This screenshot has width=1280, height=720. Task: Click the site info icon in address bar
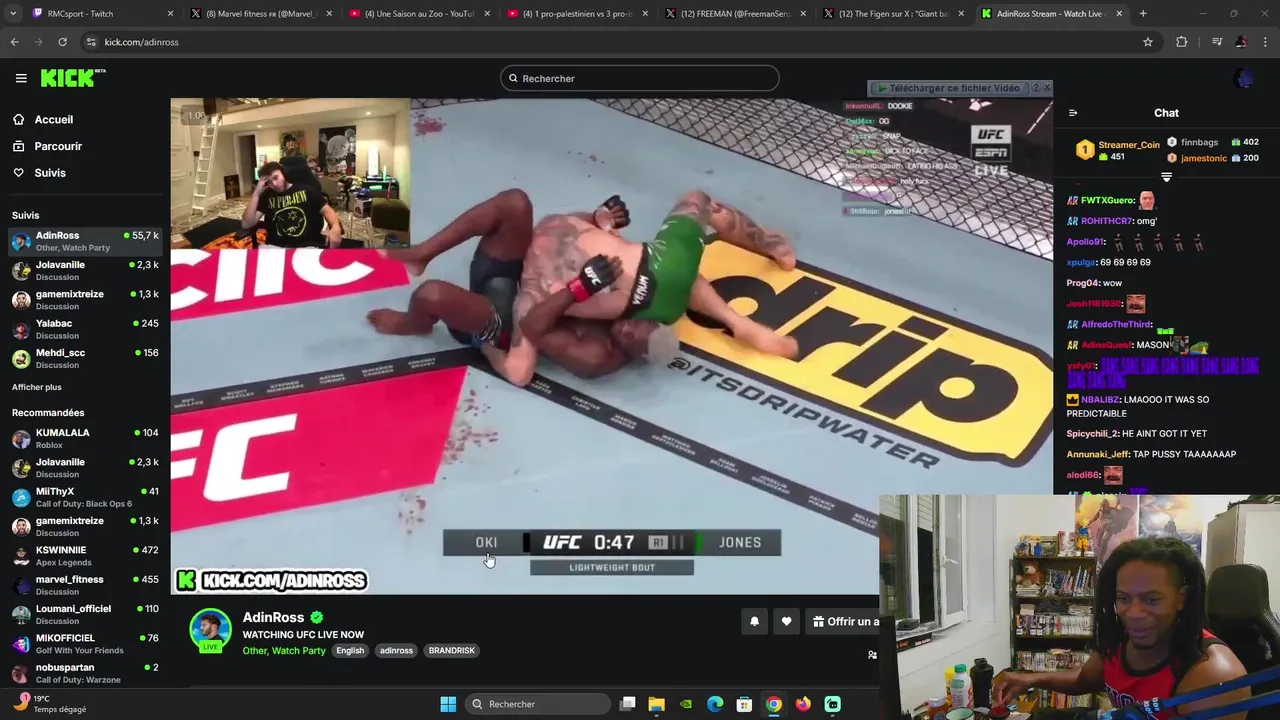(91, 42)
